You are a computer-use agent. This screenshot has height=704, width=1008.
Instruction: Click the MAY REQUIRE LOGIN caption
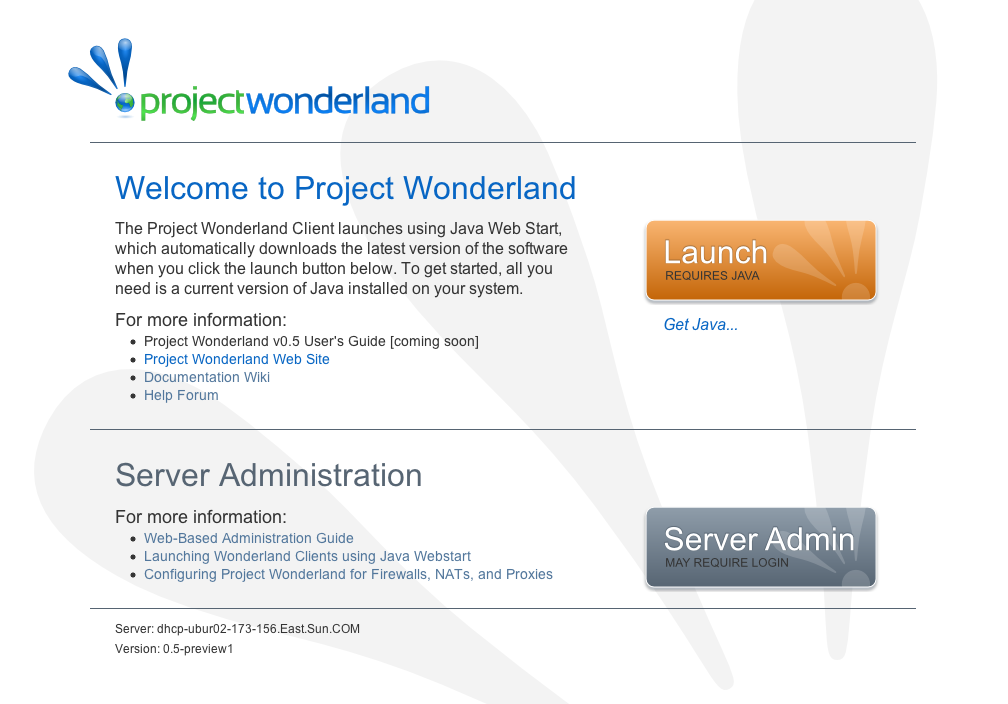[726, 563]
